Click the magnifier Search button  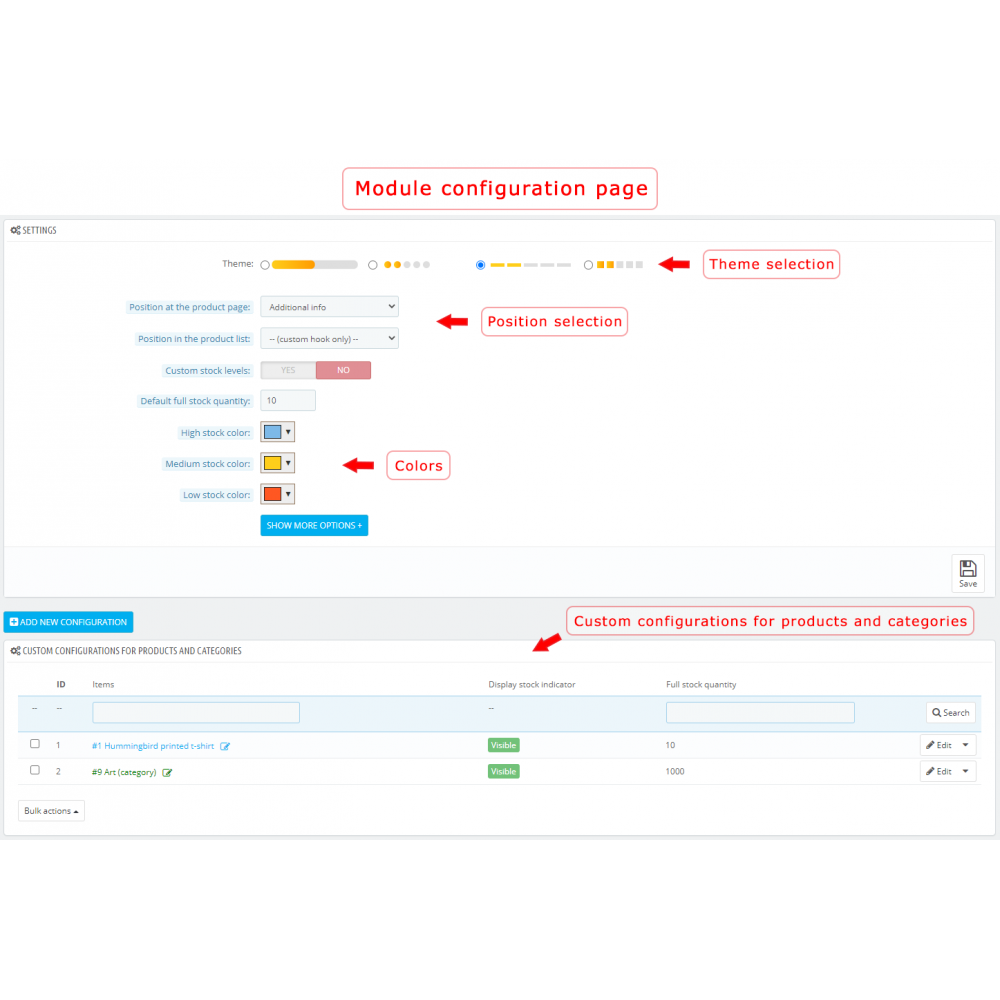click(949, 712)
